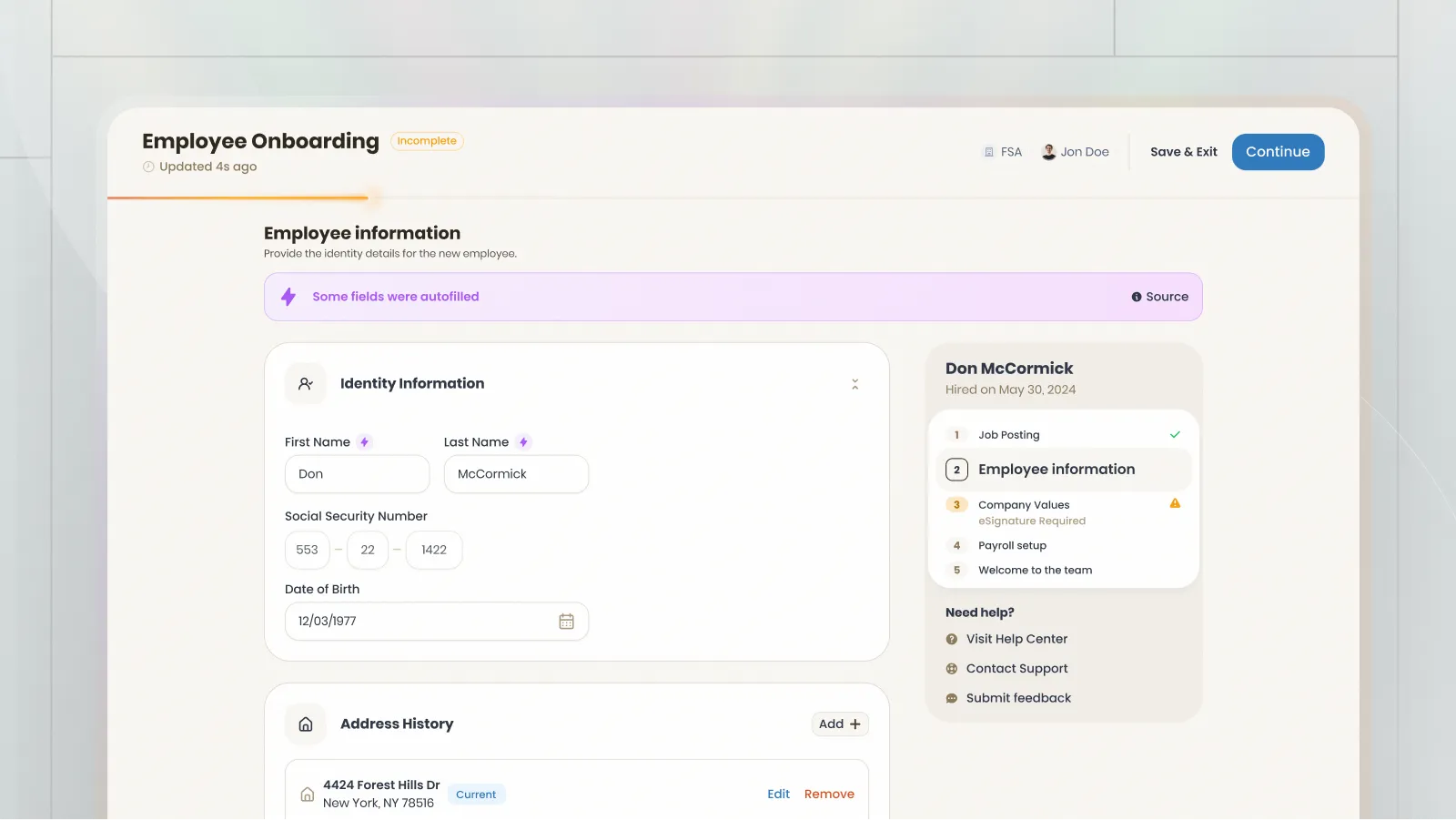Click Jon Doe's avatar
Screen dimensions: 1456x820
[x=1048, y=152]
